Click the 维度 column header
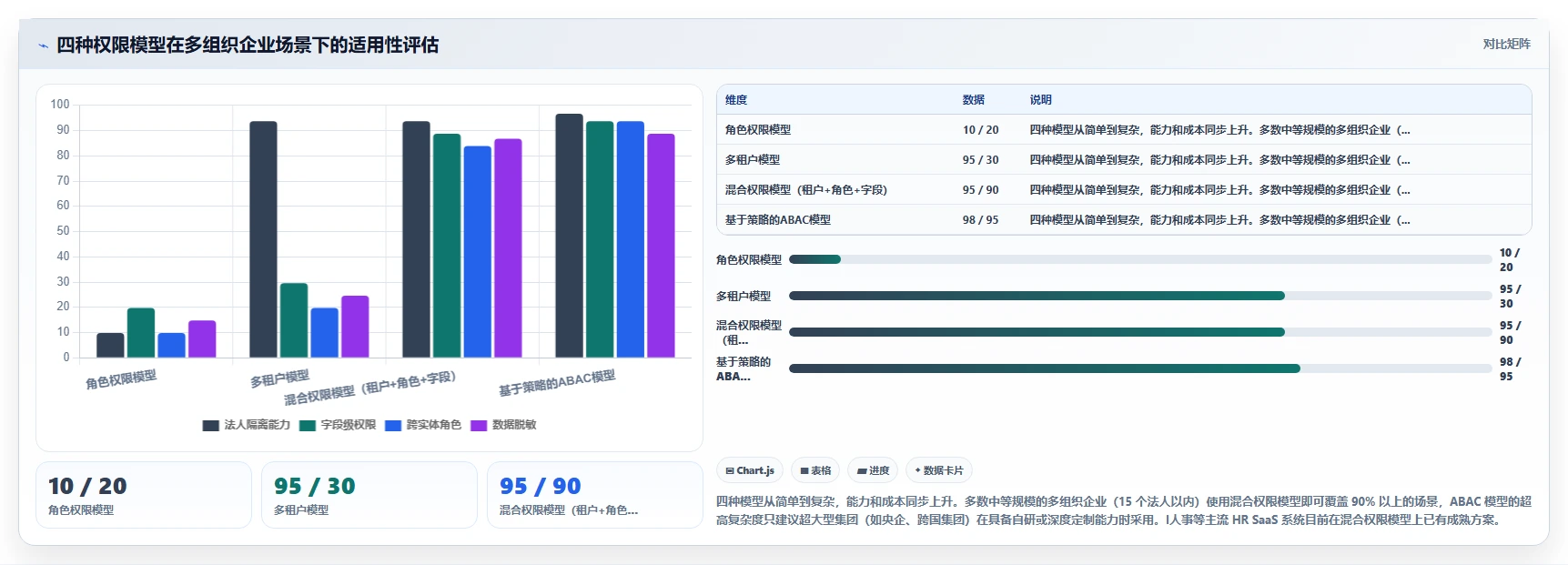This screenshot has height=565, width=1568. [736, 100]
